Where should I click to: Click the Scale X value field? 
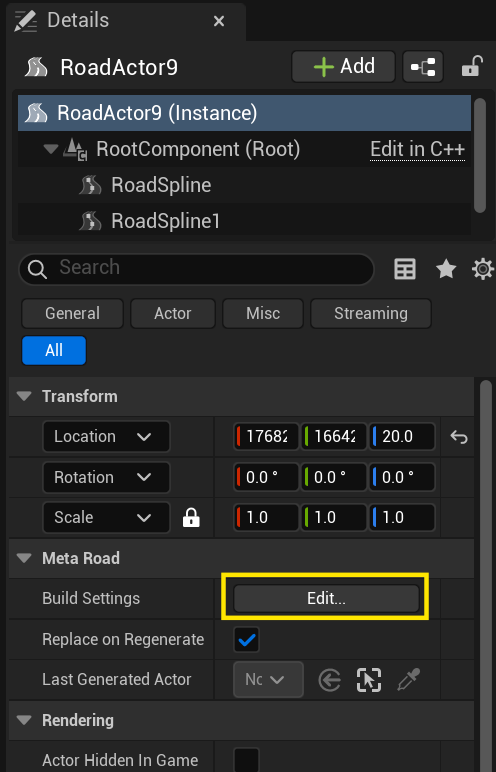pyautogui.click(x=266, y=517)
